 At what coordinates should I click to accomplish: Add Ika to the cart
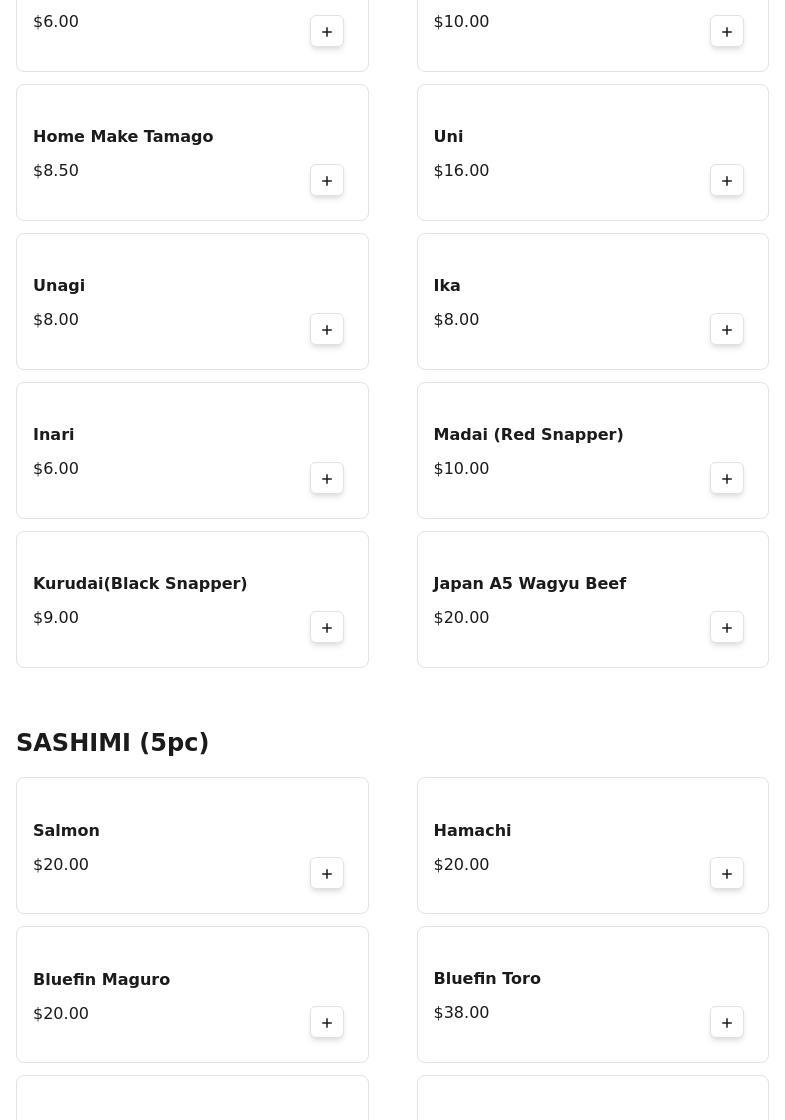tap(727, 330)
